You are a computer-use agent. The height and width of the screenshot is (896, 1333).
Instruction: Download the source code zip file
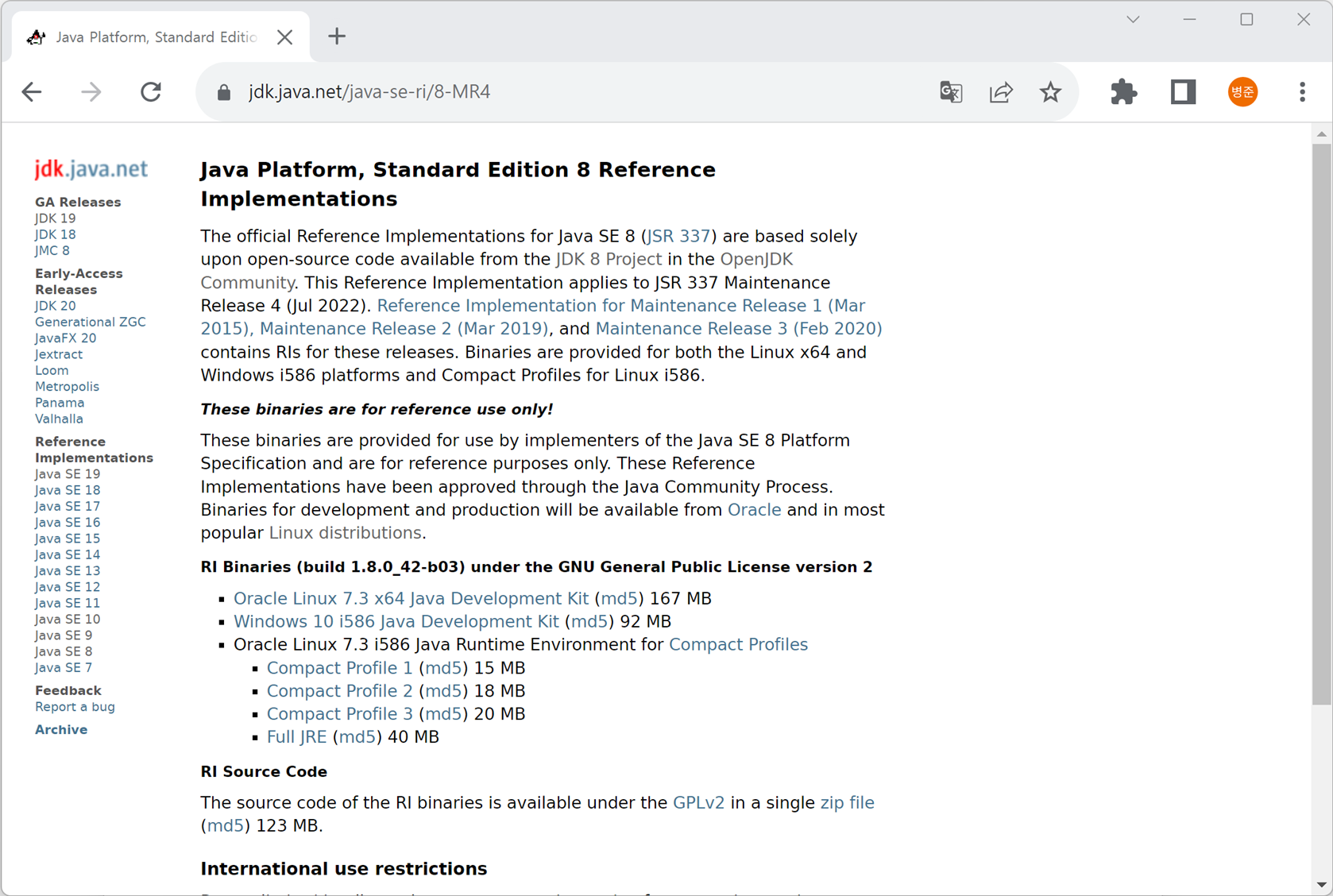pos(847,803)
